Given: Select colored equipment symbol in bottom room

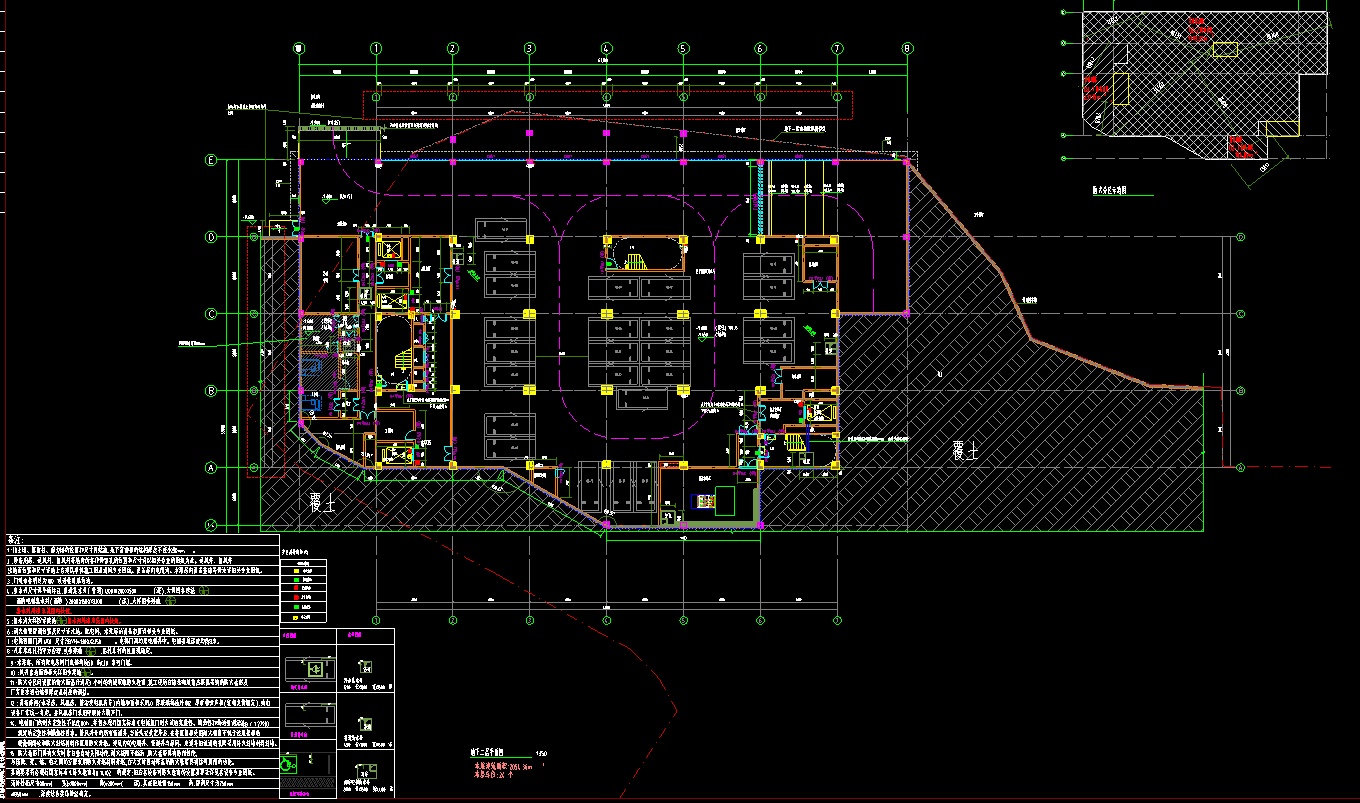Looking at the screenshot, I should point(707,499).
